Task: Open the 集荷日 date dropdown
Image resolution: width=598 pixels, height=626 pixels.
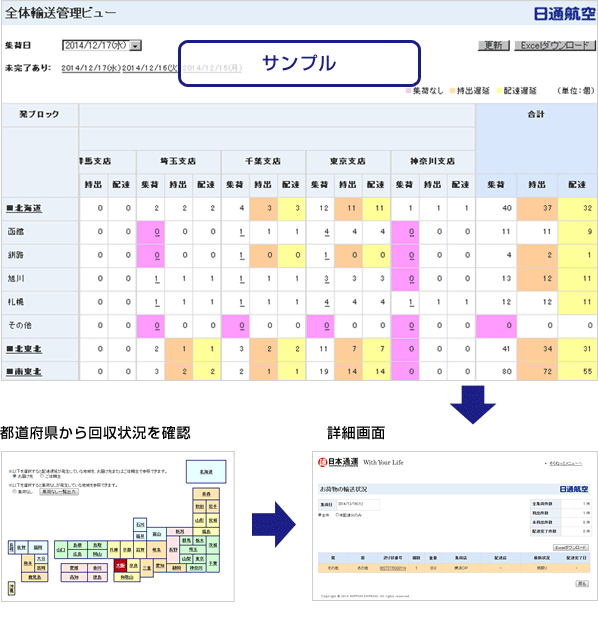Action: pyautogui.click(x=101, y=46)
